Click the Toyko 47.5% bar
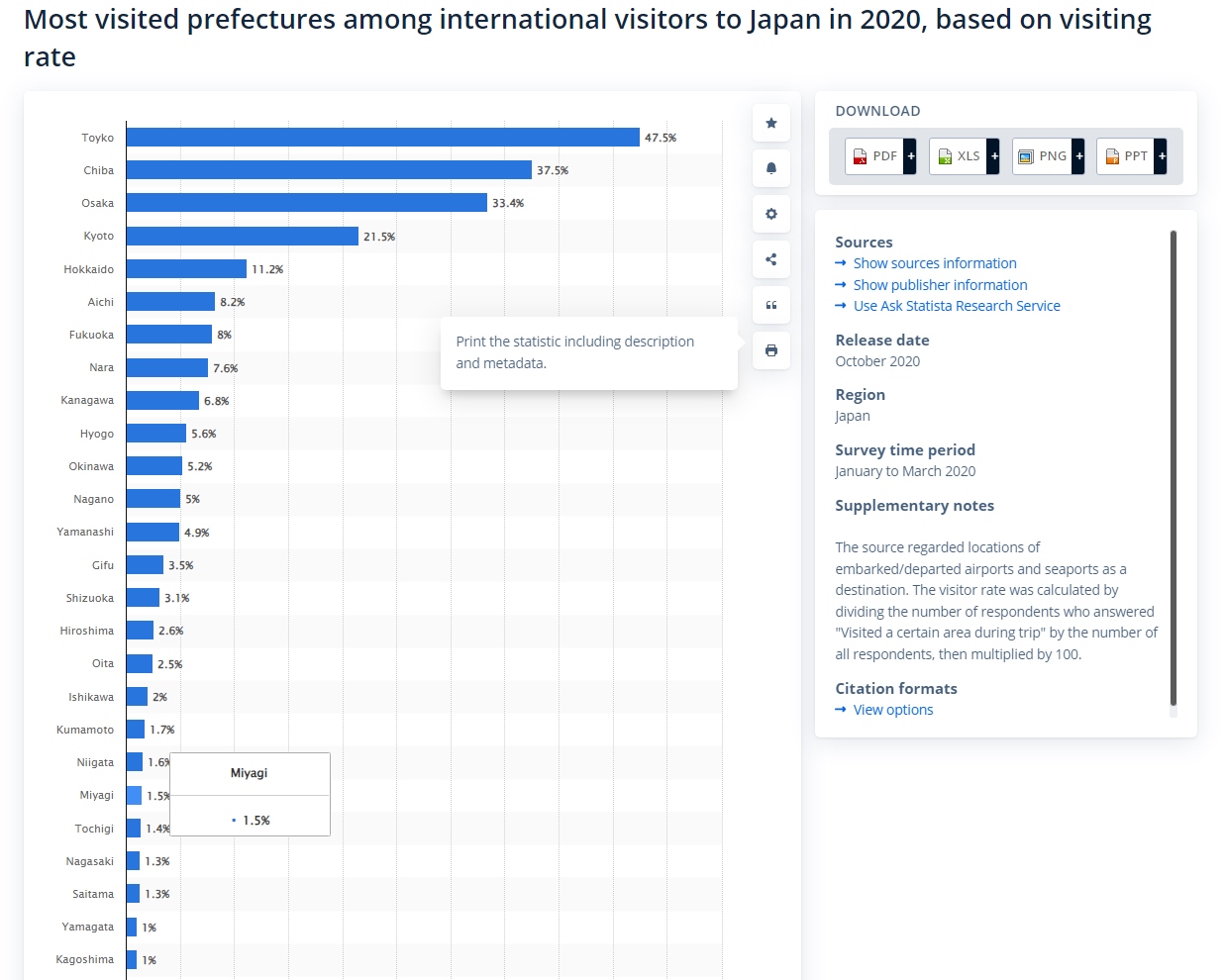Viewport: 1225px width, 980px height. [x=382, y=138]
